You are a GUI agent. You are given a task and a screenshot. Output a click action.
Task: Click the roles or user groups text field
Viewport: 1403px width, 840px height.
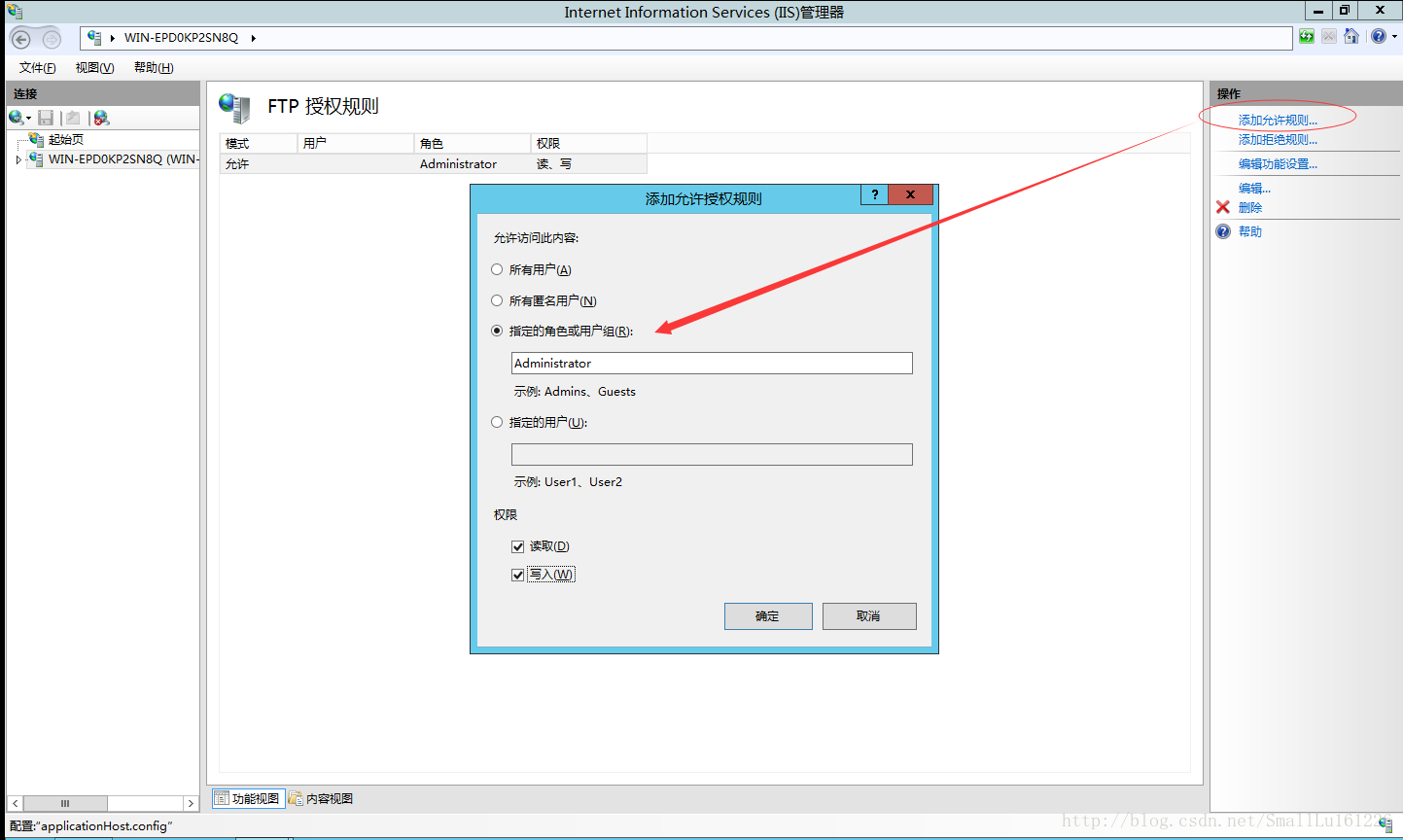tap(712, 363)
